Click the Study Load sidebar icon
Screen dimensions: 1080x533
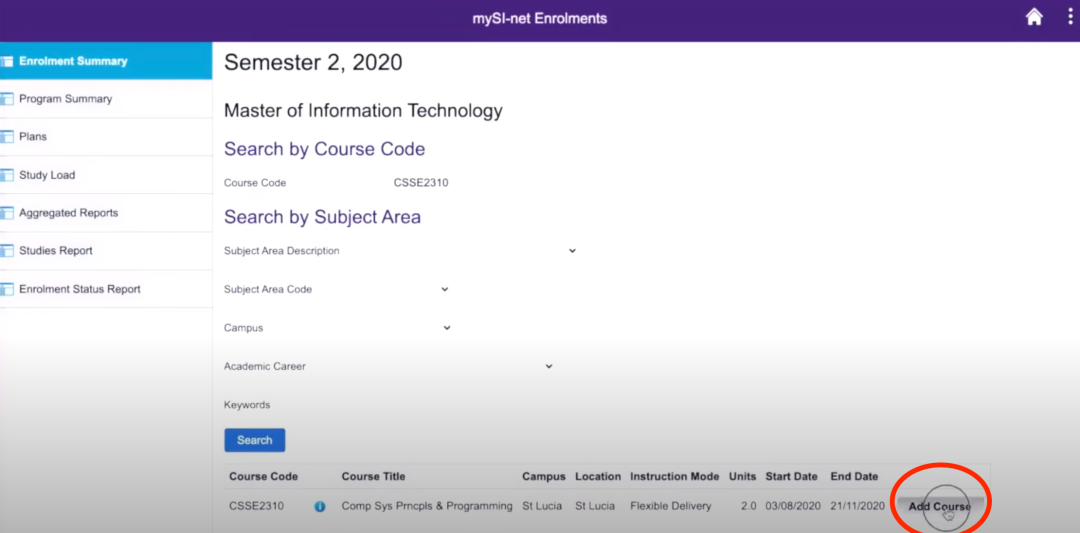coord(7,175)
